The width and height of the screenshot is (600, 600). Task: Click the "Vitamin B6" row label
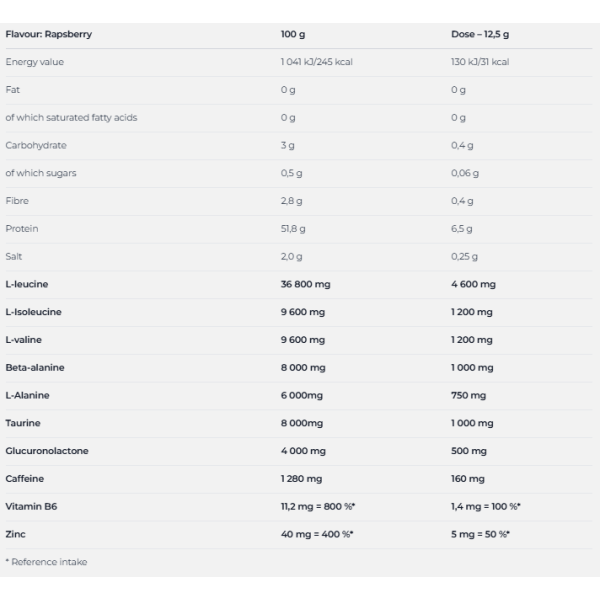(31, 506)
